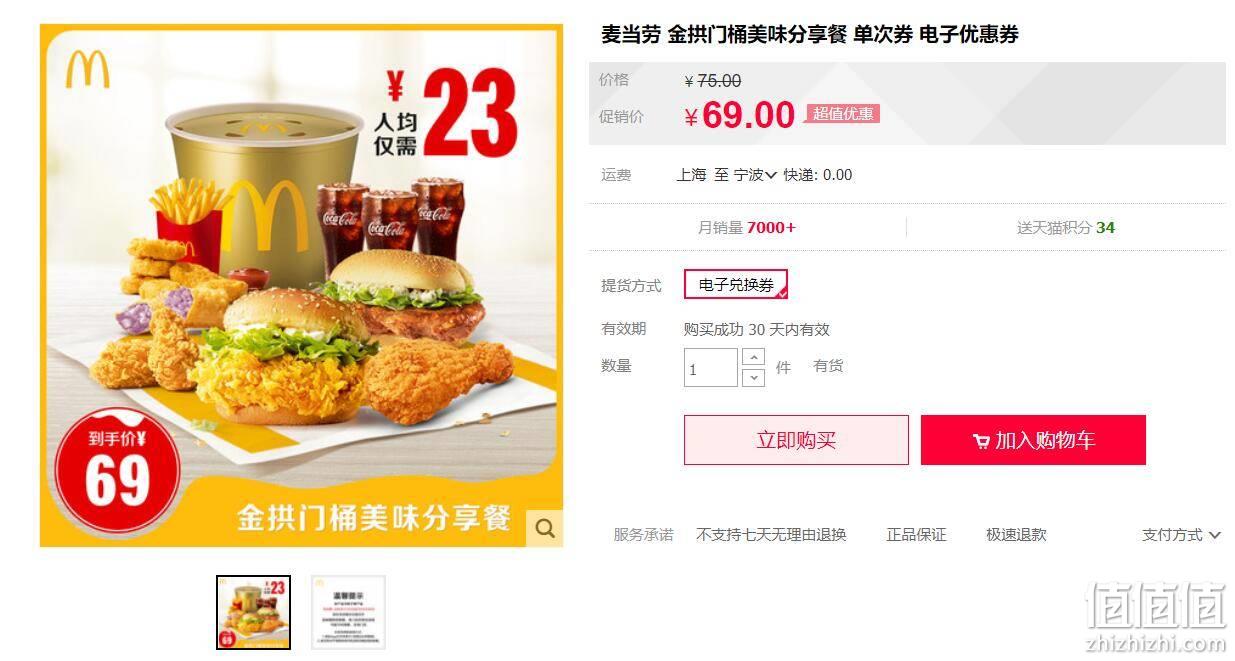Click the 不支持七天无理由退换 notice

pos(771,535)
